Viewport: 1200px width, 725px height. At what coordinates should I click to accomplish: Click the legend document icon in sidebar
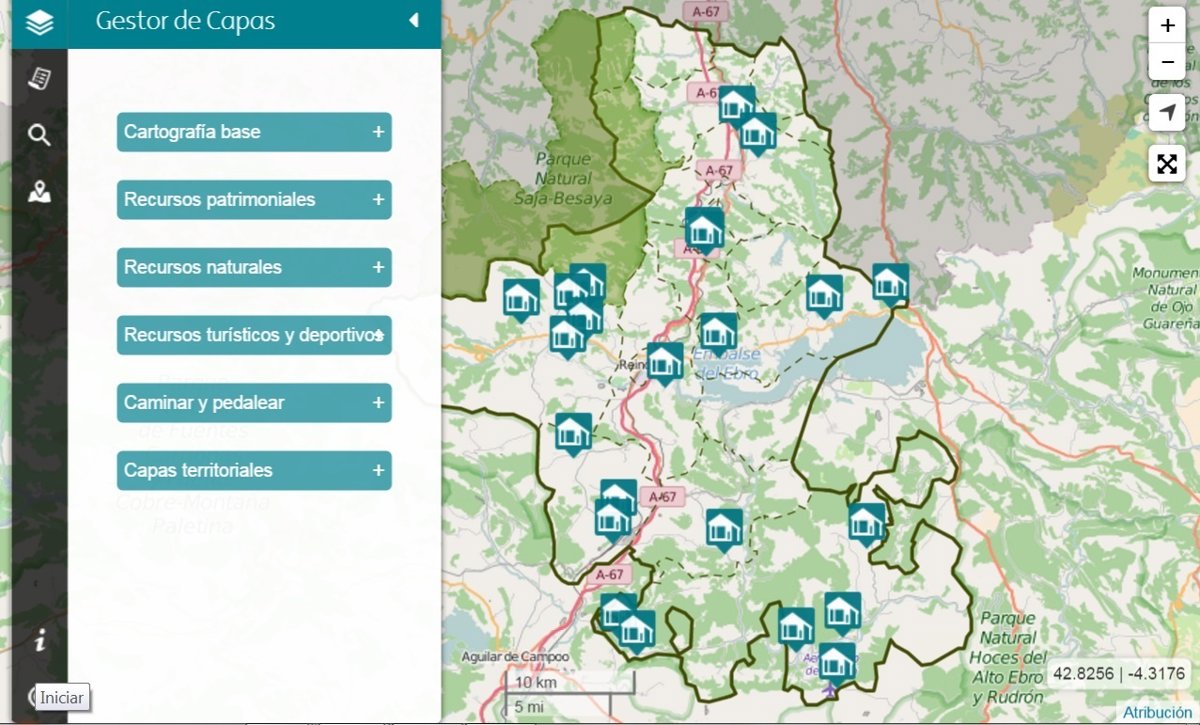click(x=39, y=79)
